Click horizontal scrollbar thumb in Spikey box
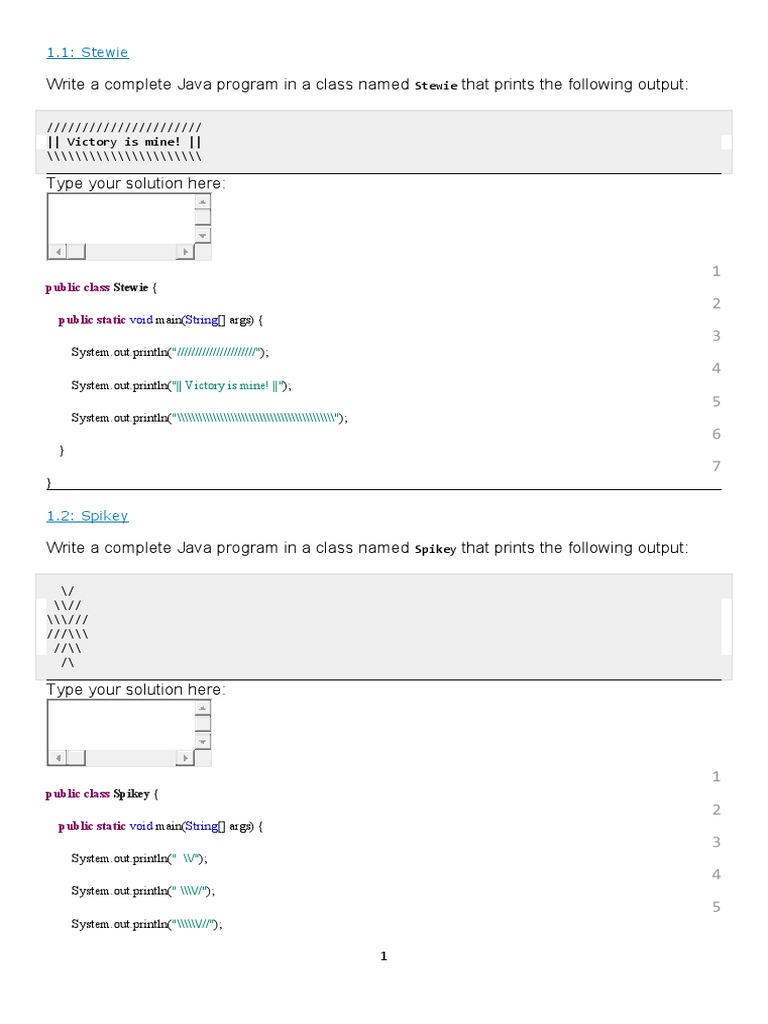The width and height of the screenshot is (768, 1024). (x=76, y=758)
